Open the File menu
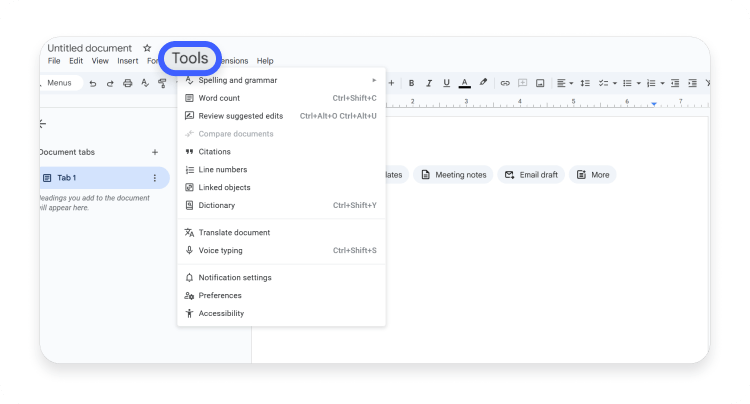The height and width of the screenshot is (404, 750). (54, 61)
